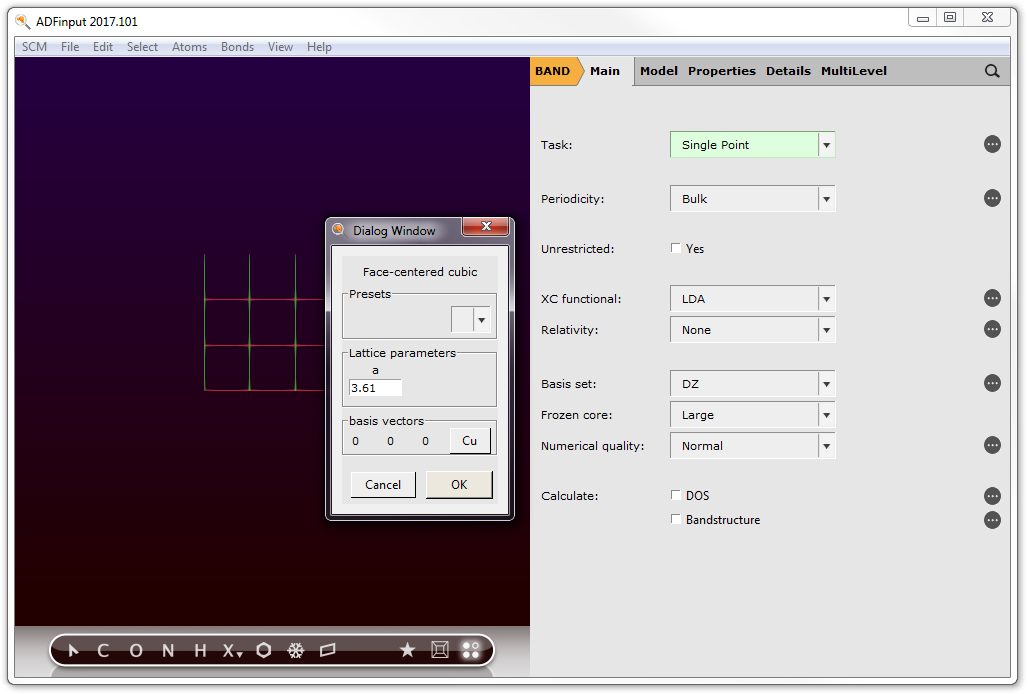Image resolution: width=1028 pixels, height=694 pixels.
Task: Open the Atoms menu
Action: (x=189, y=47)
